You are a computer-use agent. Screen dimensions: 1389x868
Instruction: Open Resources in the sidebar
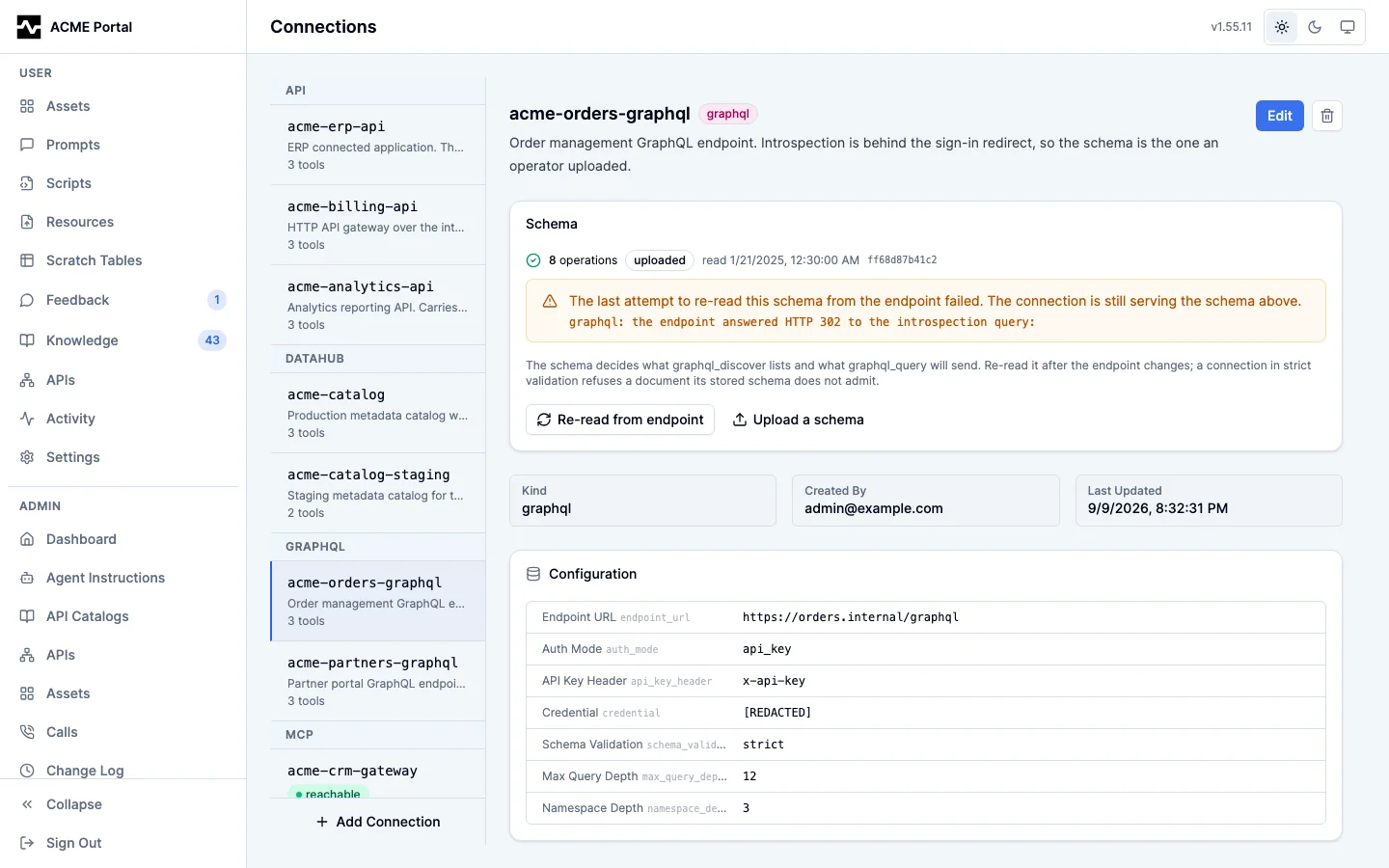(x=123, y=222)
